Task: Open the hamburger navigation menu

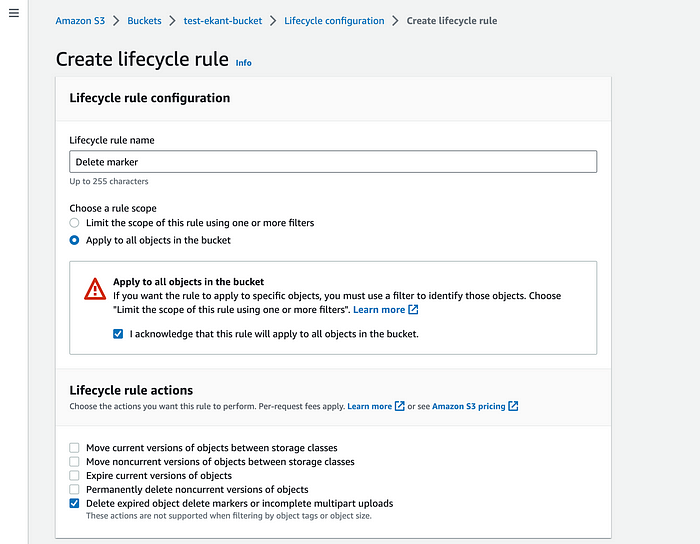Action: (14, 13)
